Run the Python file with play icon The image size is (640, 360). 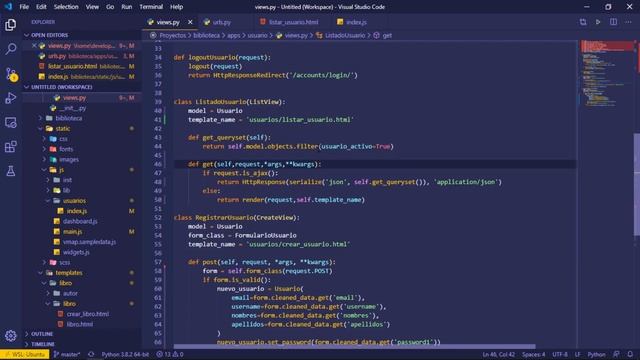[598, 22]
